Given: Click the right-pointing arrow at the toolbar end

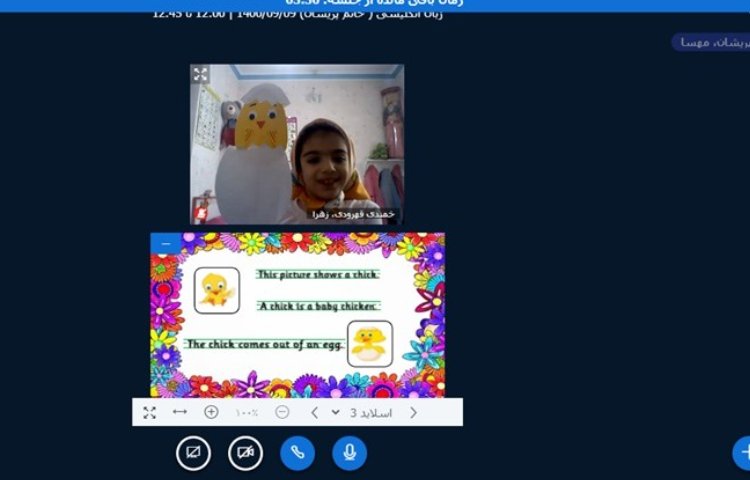Looking at the screenshot, I should (x=413, y=412).
